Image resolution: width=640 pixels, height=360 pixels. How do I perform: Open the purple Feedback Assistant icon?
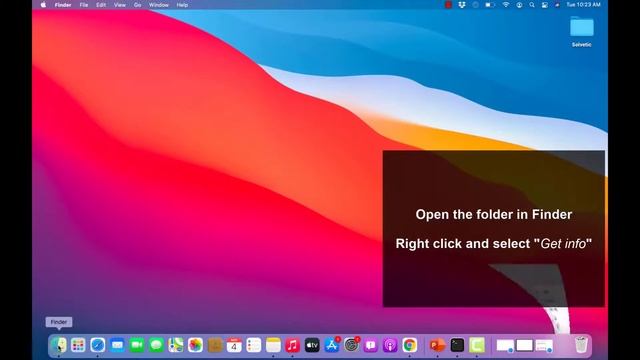click(x=371, y=345)
